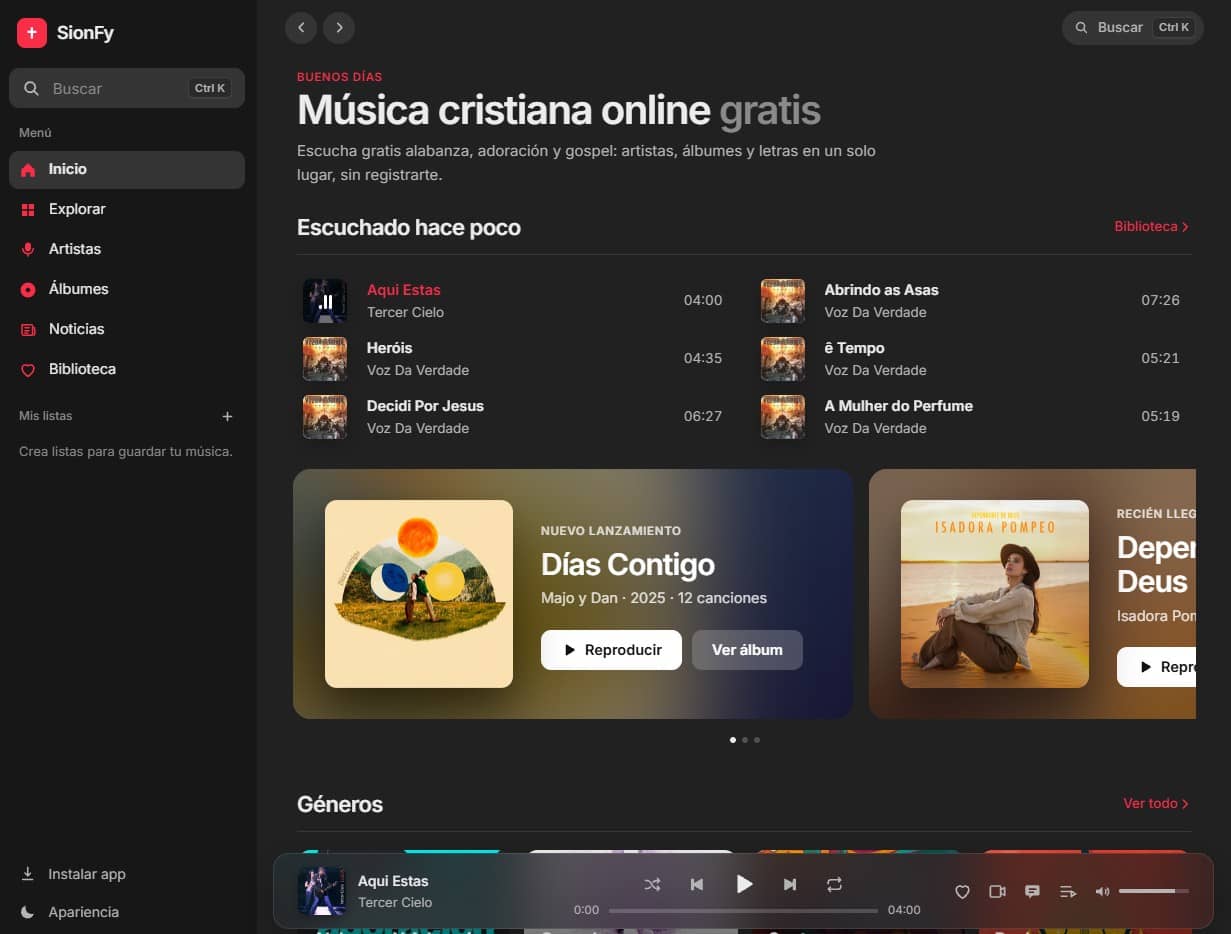
Task: Open Noticias in the sidebar menu
Action: pos(127,330)
